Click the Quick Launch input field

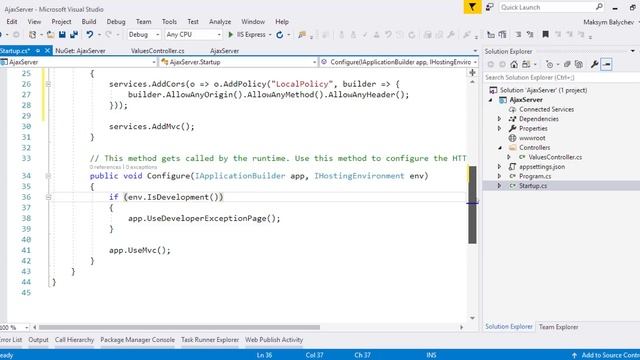547,7
